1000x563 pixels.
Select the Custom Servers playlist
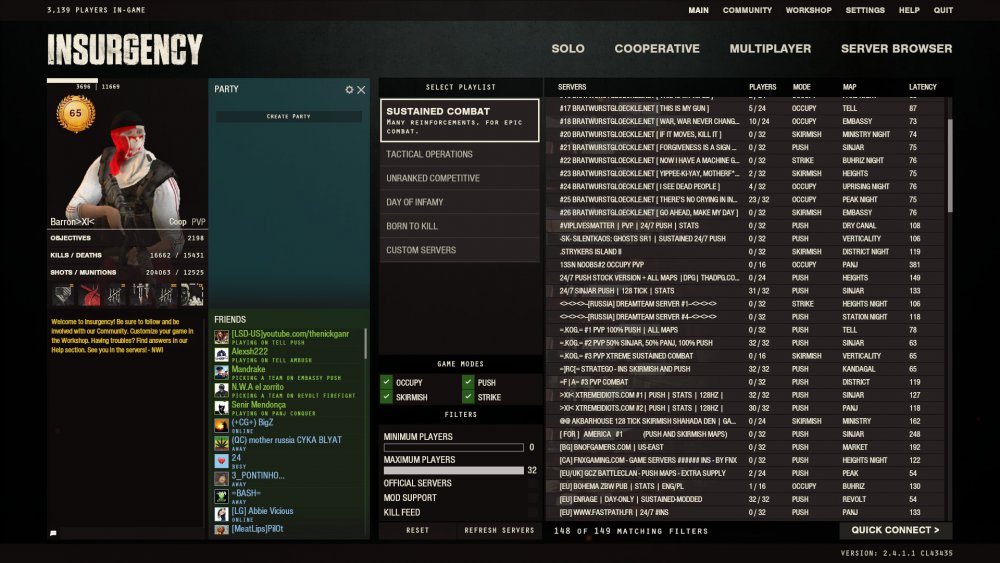(459, 250)
